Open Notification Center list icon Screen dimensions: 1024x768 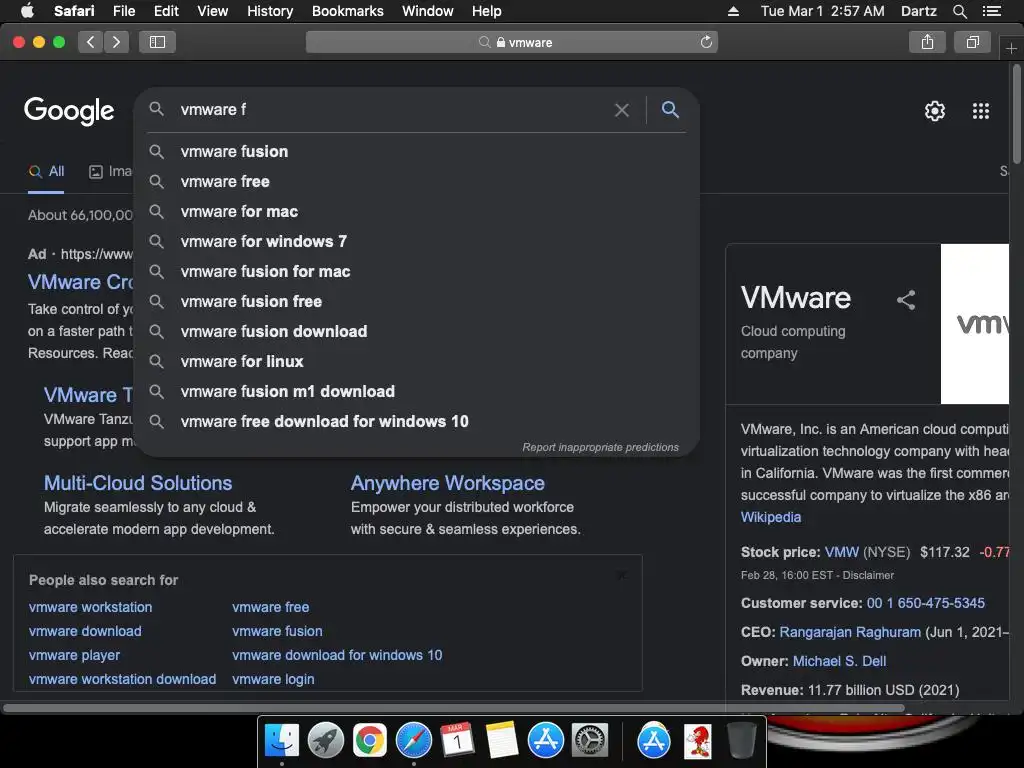tap(991, 11)
